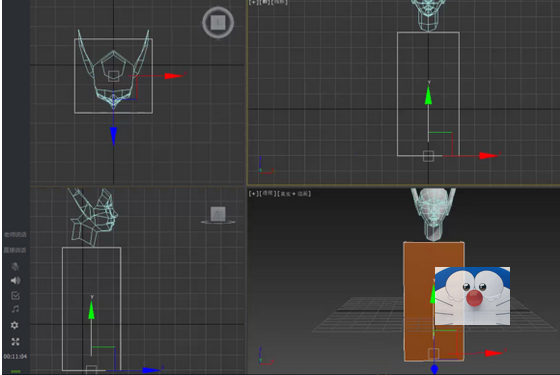The image size is (560, 375).
Task: Select red X-axis arrow in perspective viewport
Action: click(x=494, y=353)
